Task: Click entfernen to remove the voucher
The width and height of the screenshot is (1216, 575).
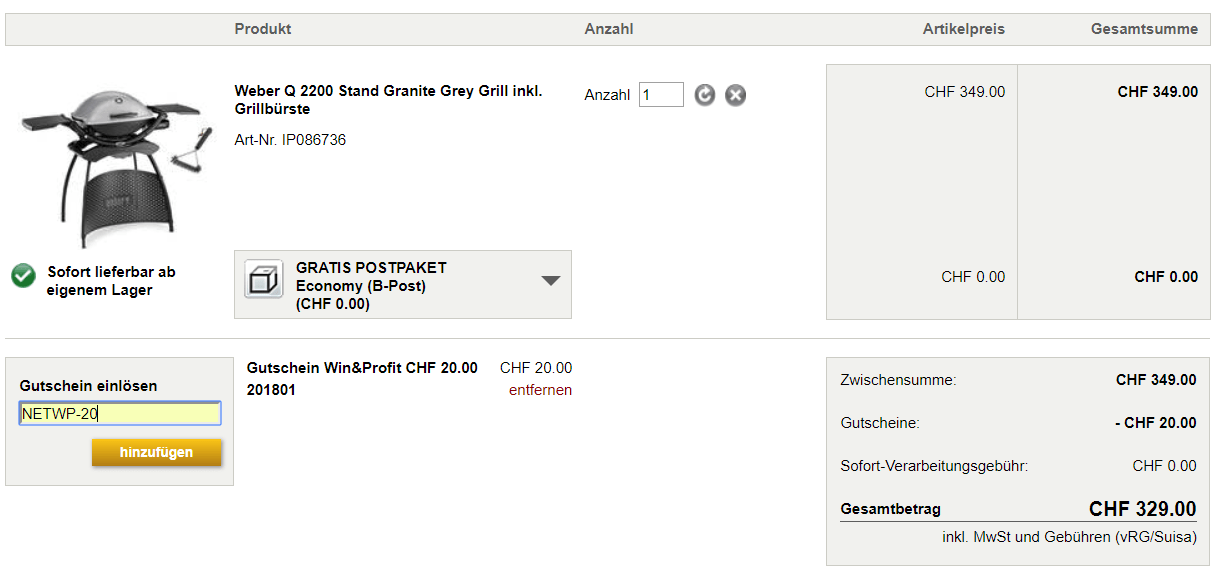Action: pyautogui.click(x=540, y=390)
